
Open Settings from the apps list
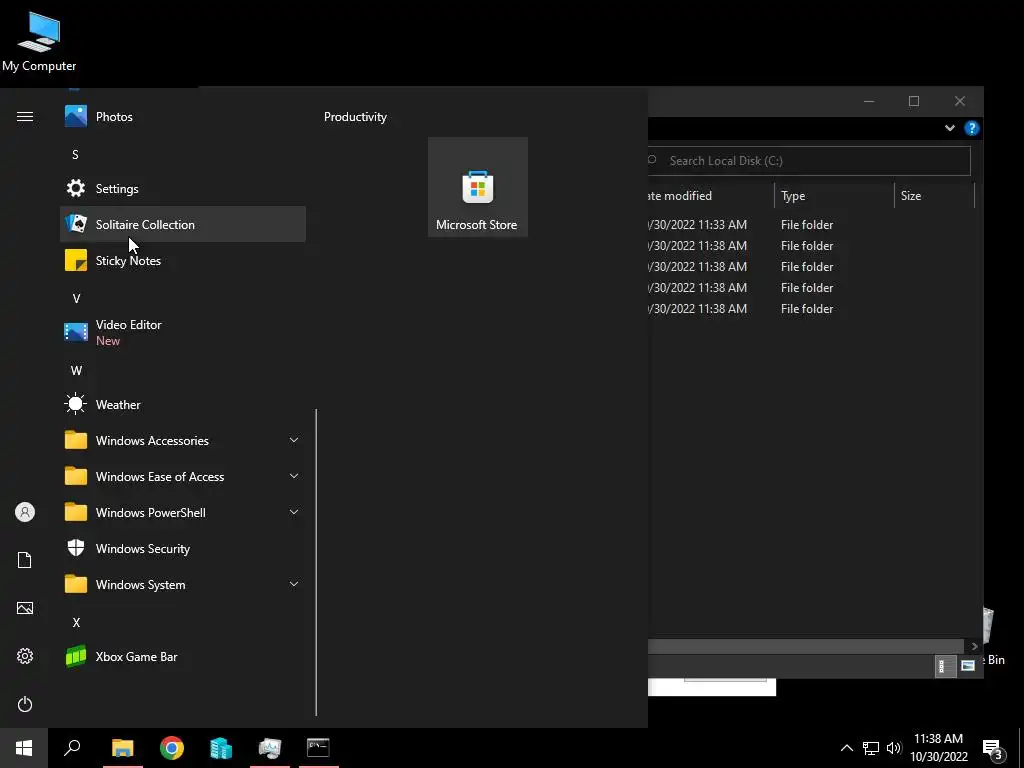(x=182, y=189)
